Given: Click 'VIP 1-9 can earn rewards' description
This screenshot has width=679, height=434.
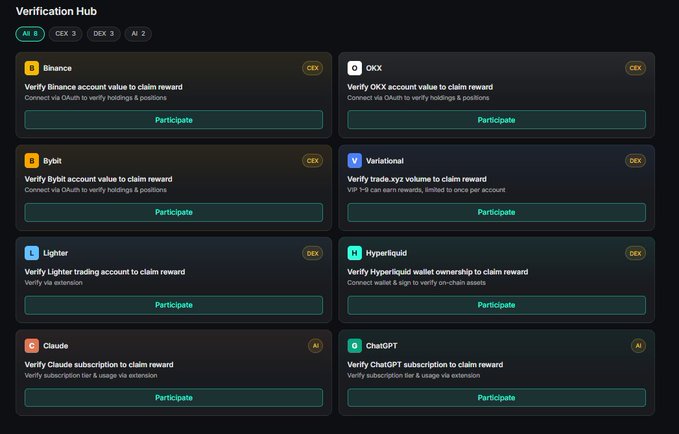Looking at the screenshot, I should click(427, 190).
